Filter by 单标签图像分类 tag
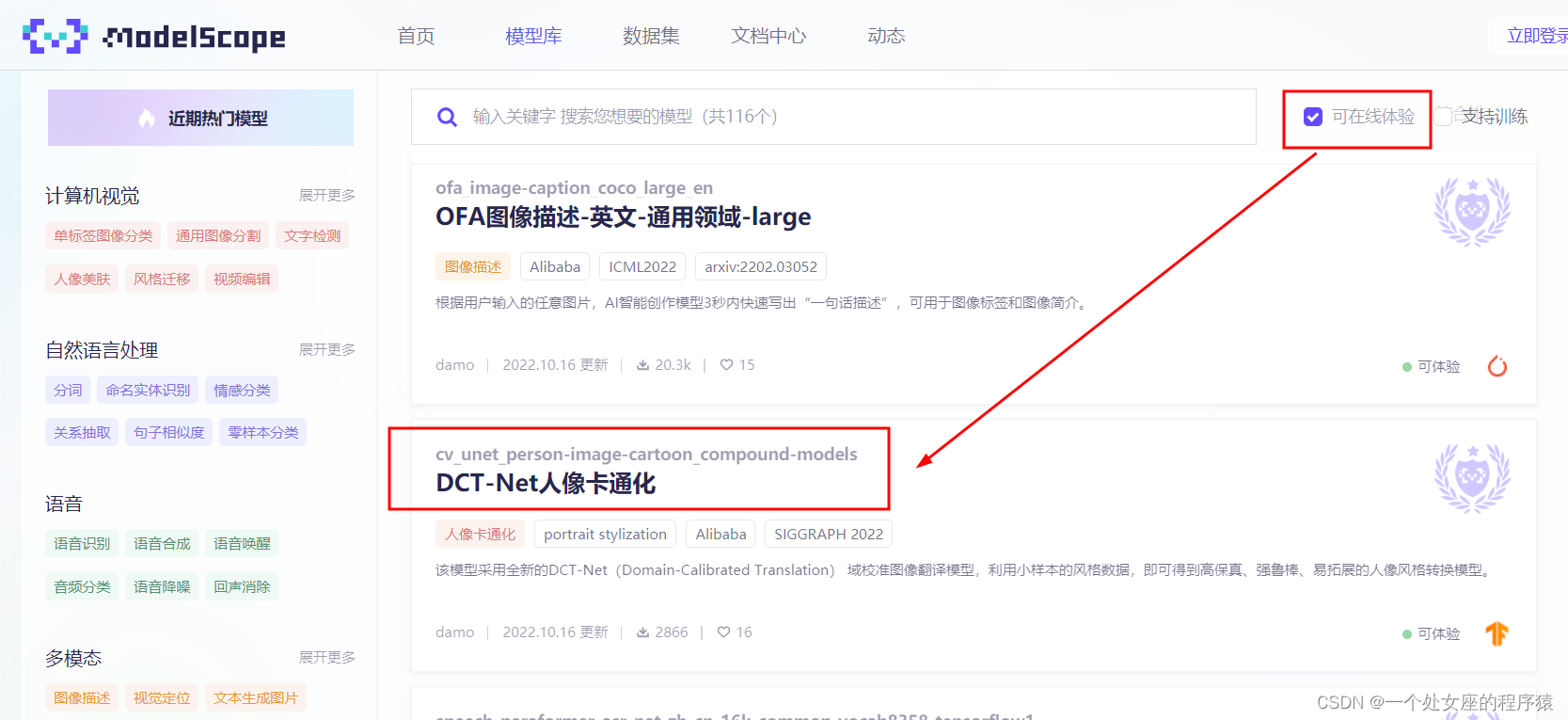The height and width of the screenshot is (720, 1568). pyautogui.click(x=103, y=235)
